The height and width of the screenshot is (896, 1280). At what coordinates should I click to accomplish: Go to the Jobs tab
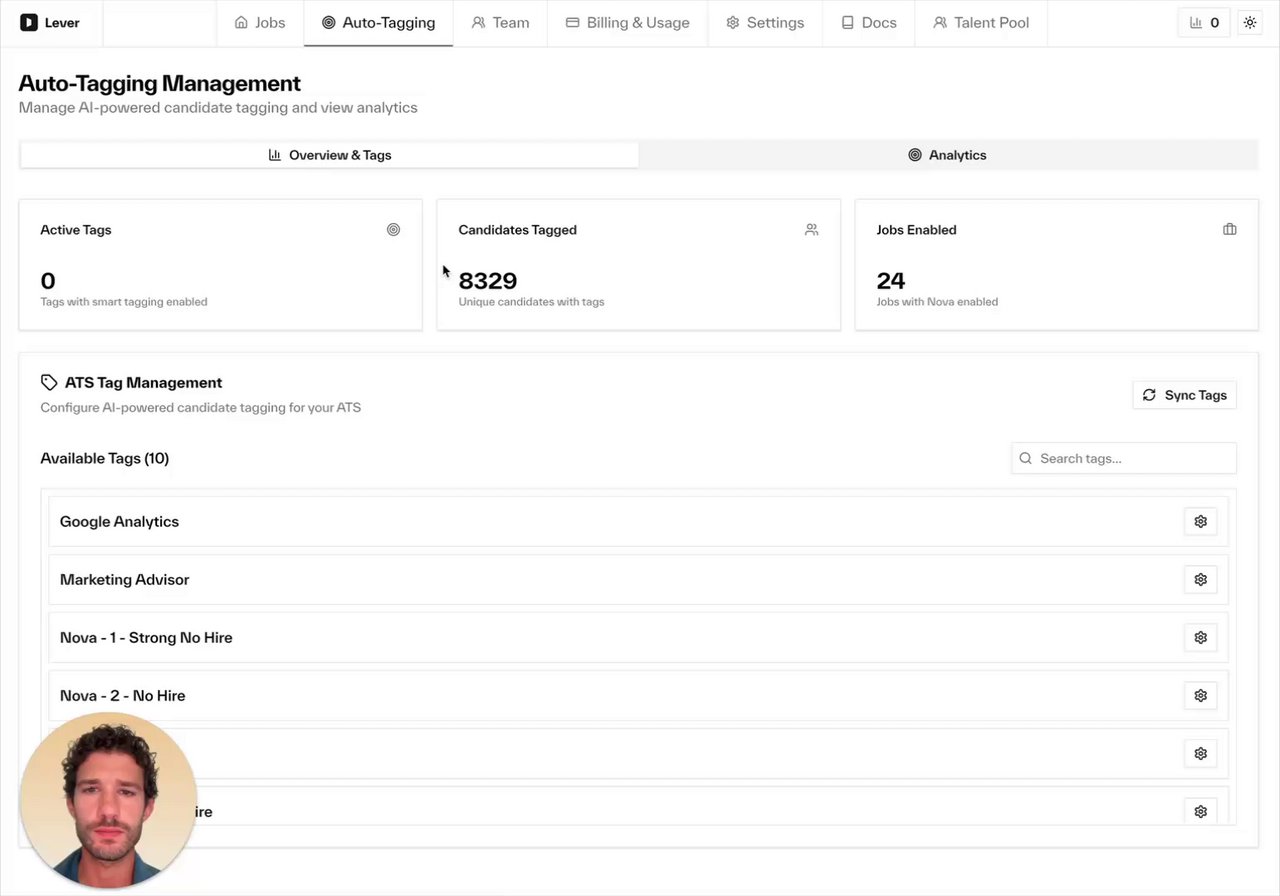260,22
